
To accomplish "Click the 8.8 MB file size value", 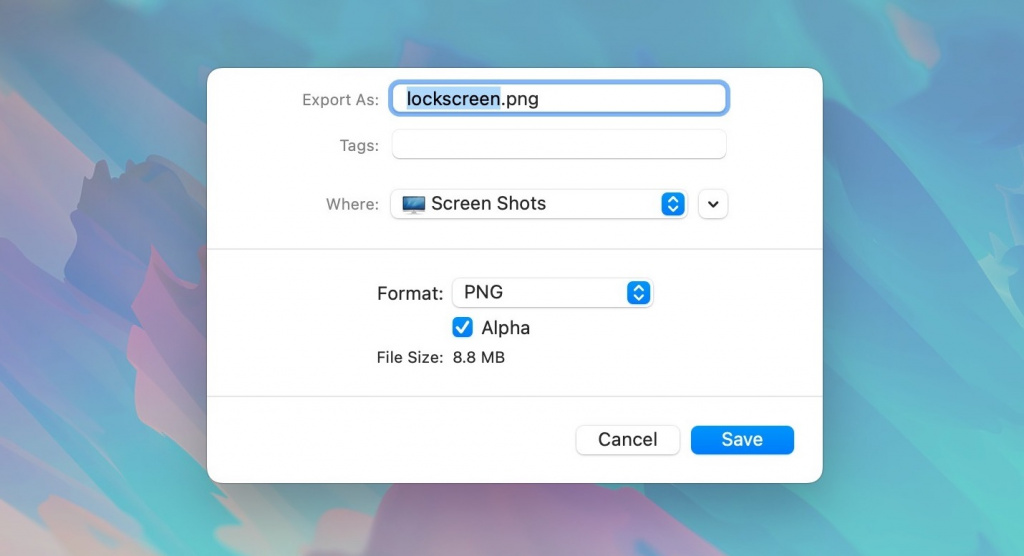I will coord(478,357).
